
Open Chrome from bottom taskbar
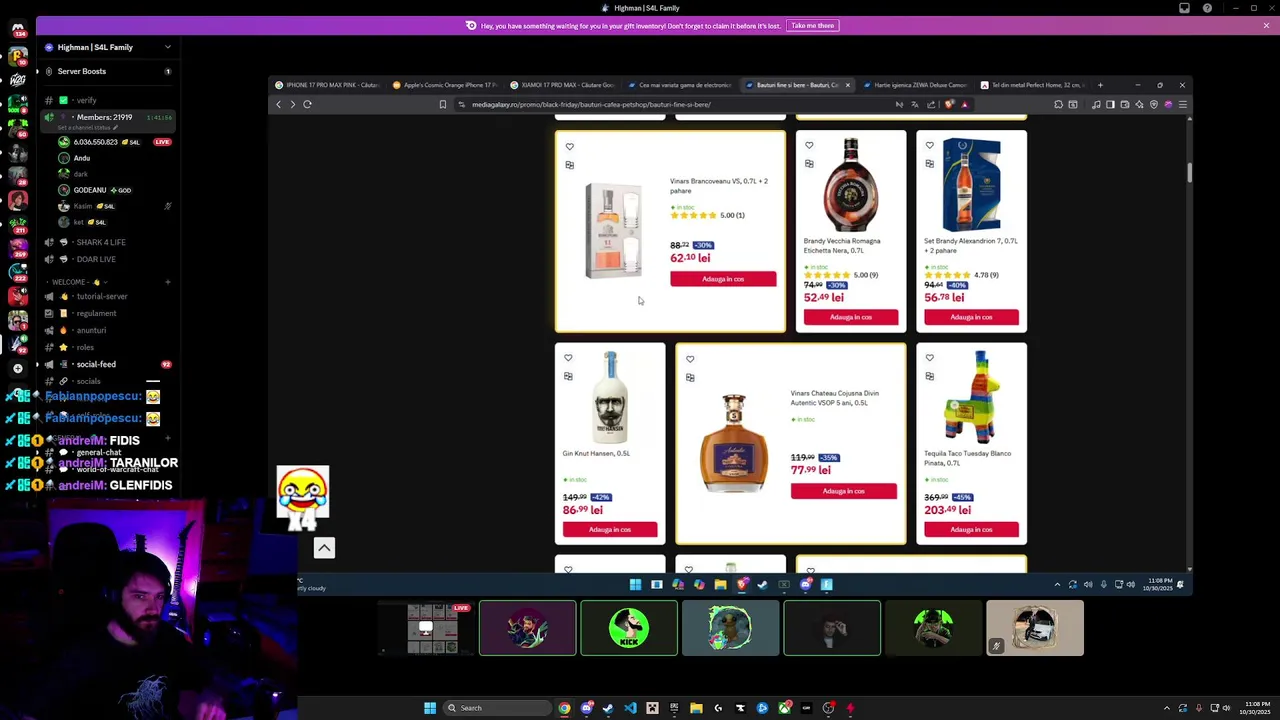coord(564,708)
